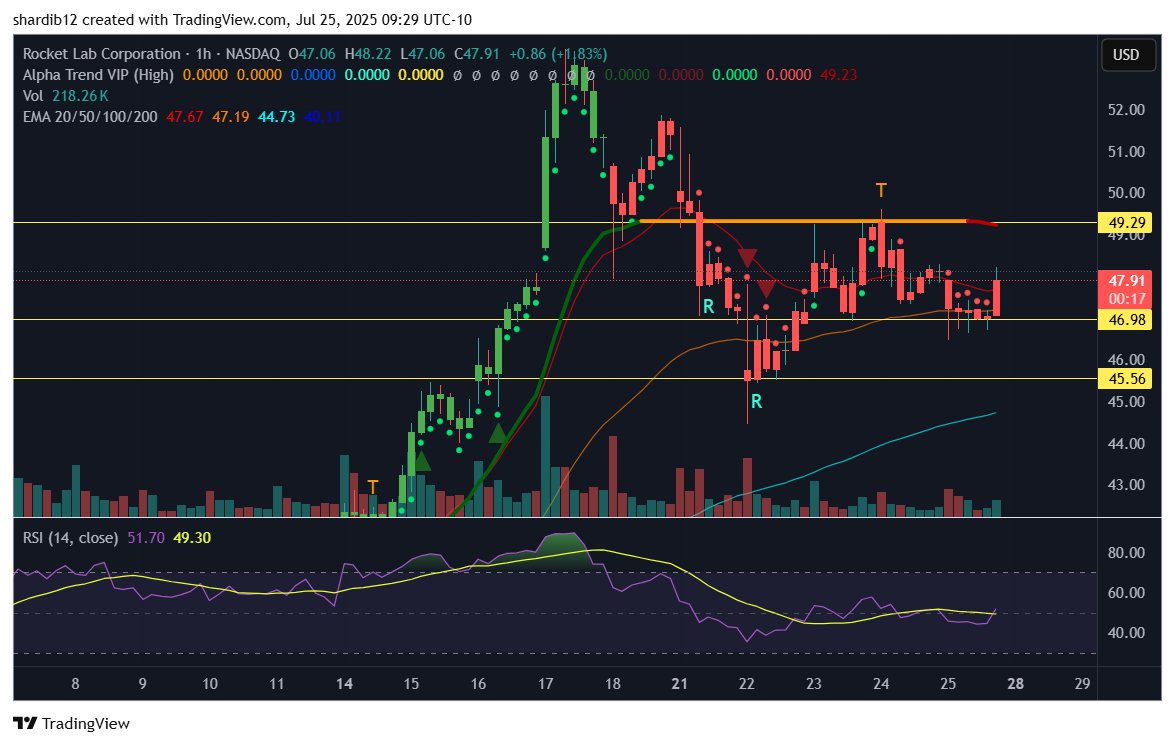Open the USD currency selector
The width and height of the screenshot is (1175, 745).
pos(1126,55)
